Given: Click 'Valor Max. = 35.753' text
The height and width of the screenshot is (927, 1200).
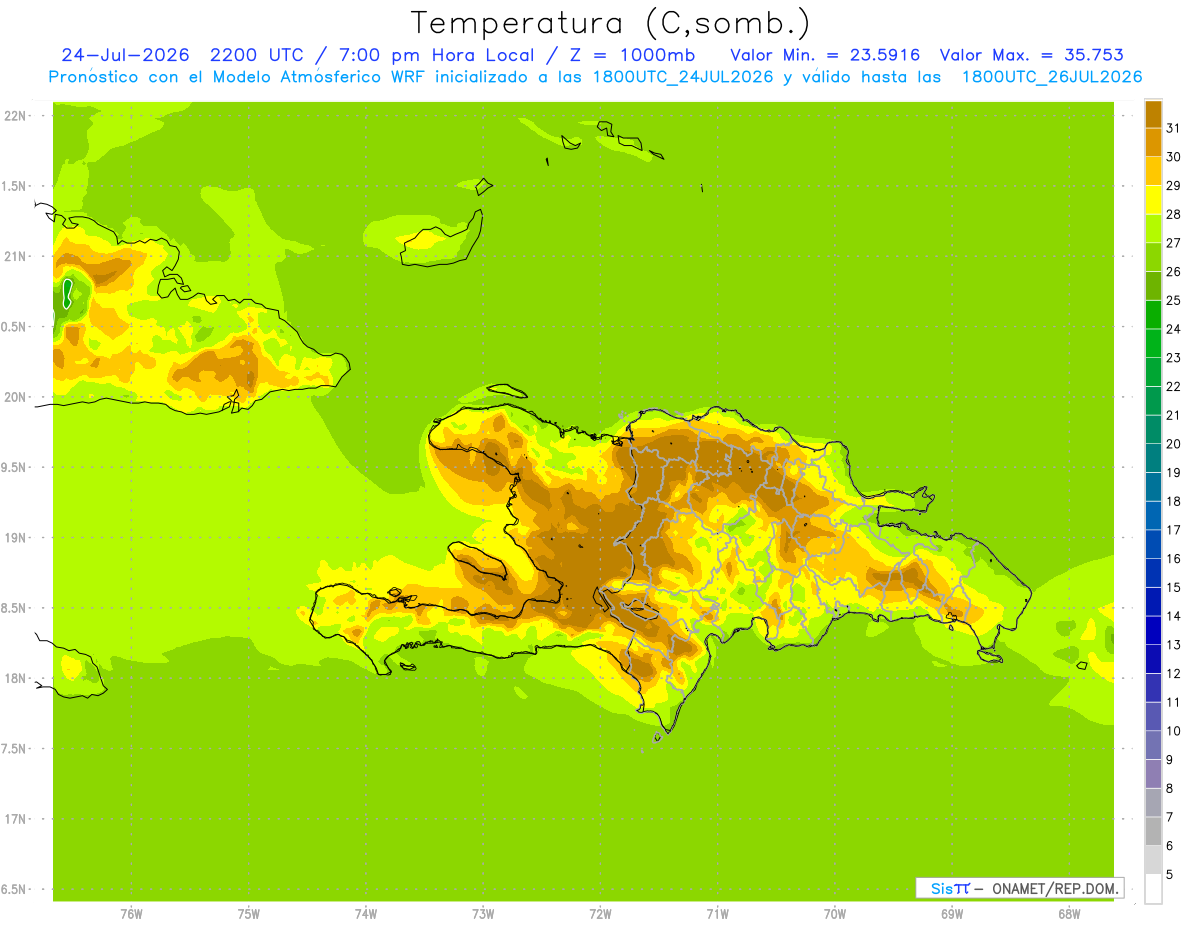Looking at the screenshot, I should (x=1033, y=55).
